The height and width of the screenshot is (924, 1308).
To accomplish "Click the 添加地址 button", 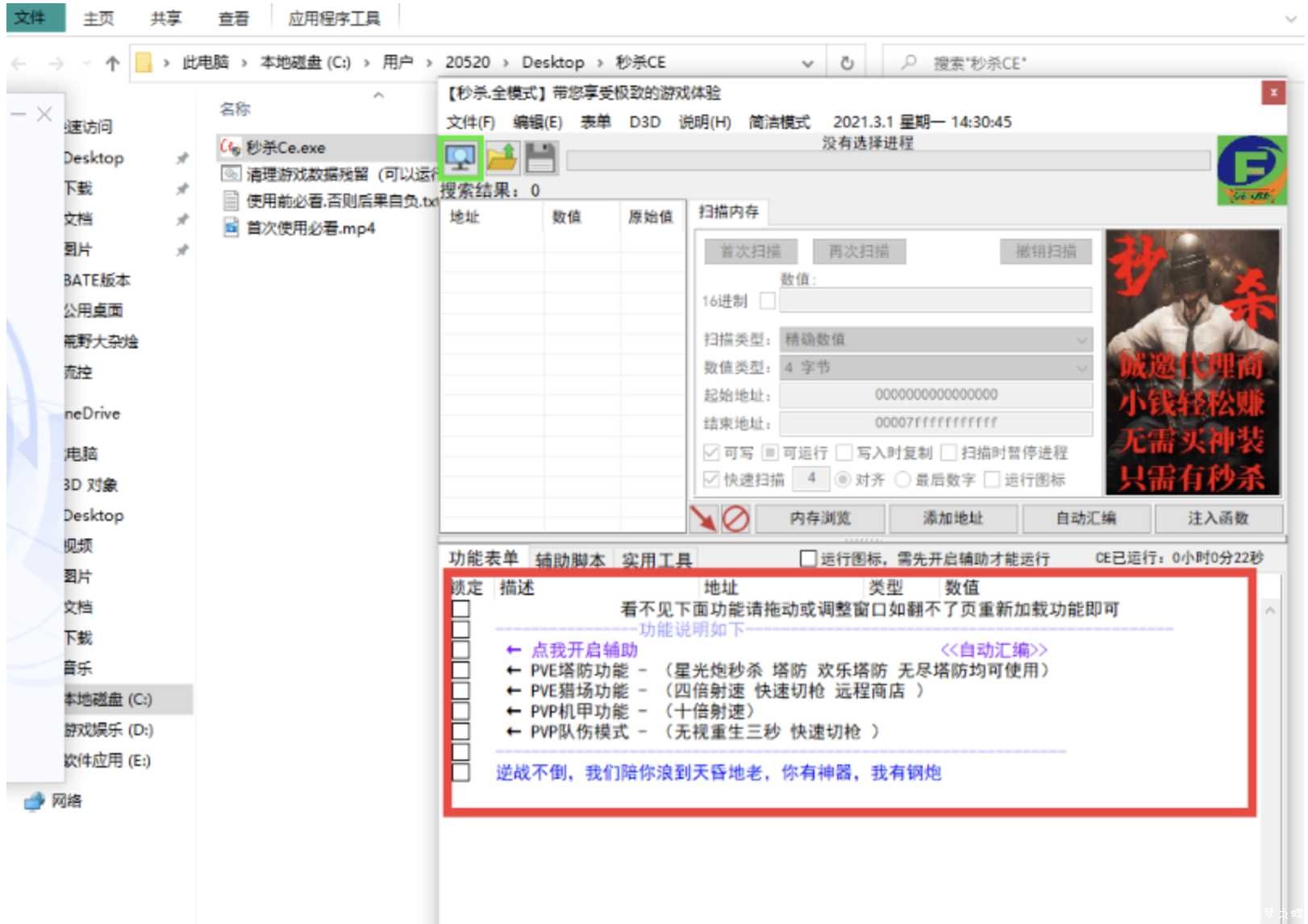I will (953, 518).
